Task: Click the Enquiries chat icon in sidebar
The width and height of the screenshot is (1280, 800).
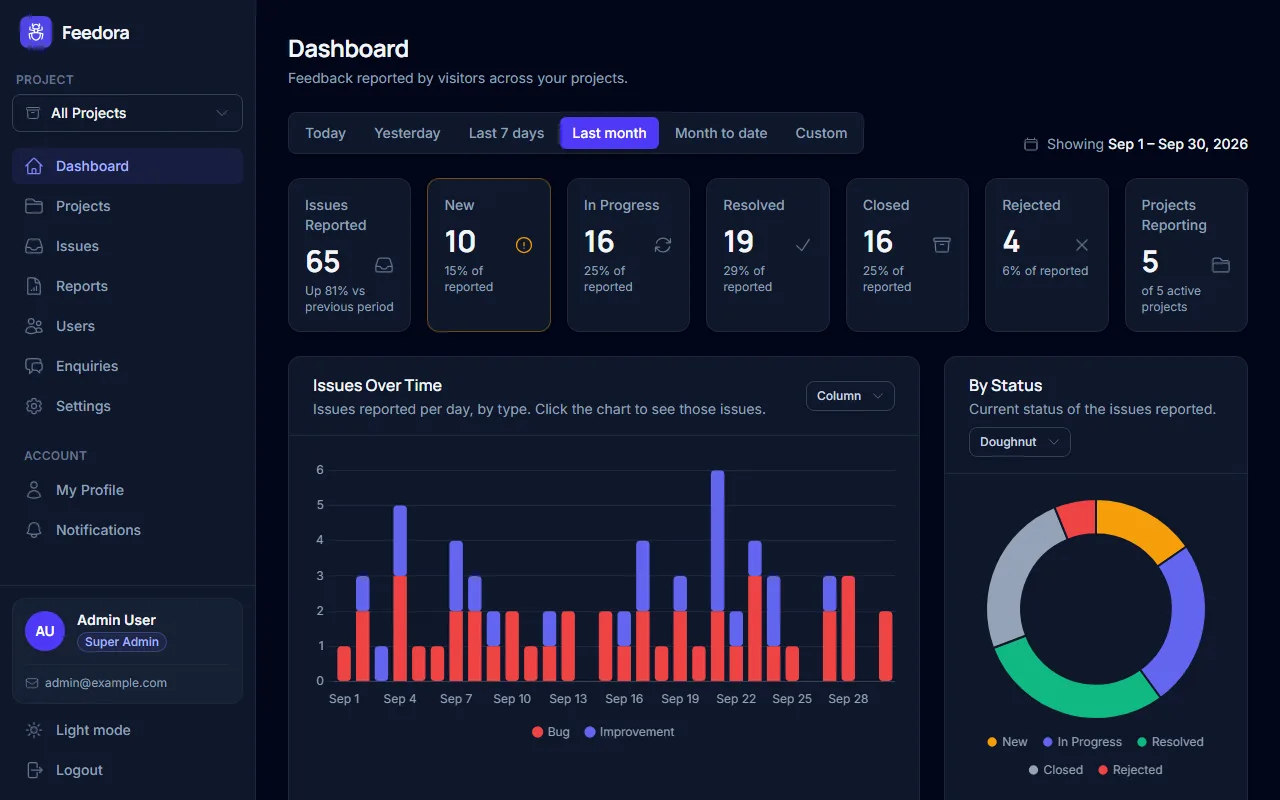Action: 34,366
